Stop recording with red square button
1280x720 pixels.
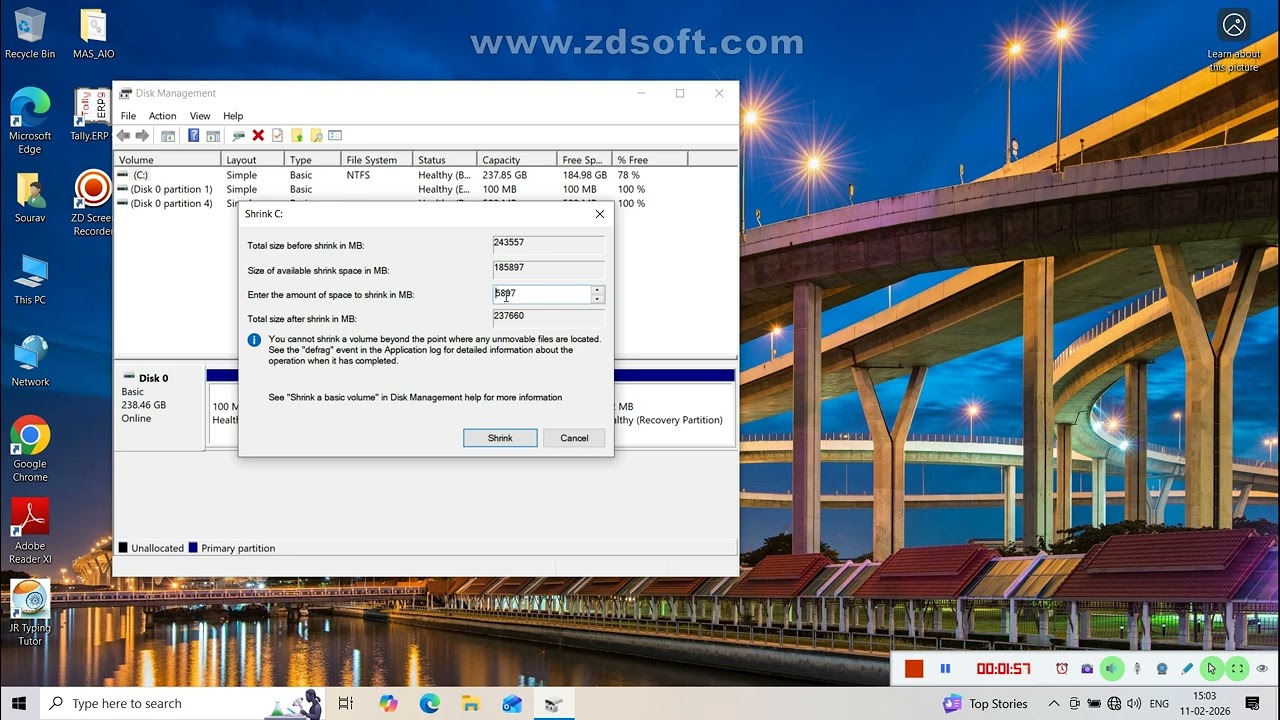pos(914,669)
